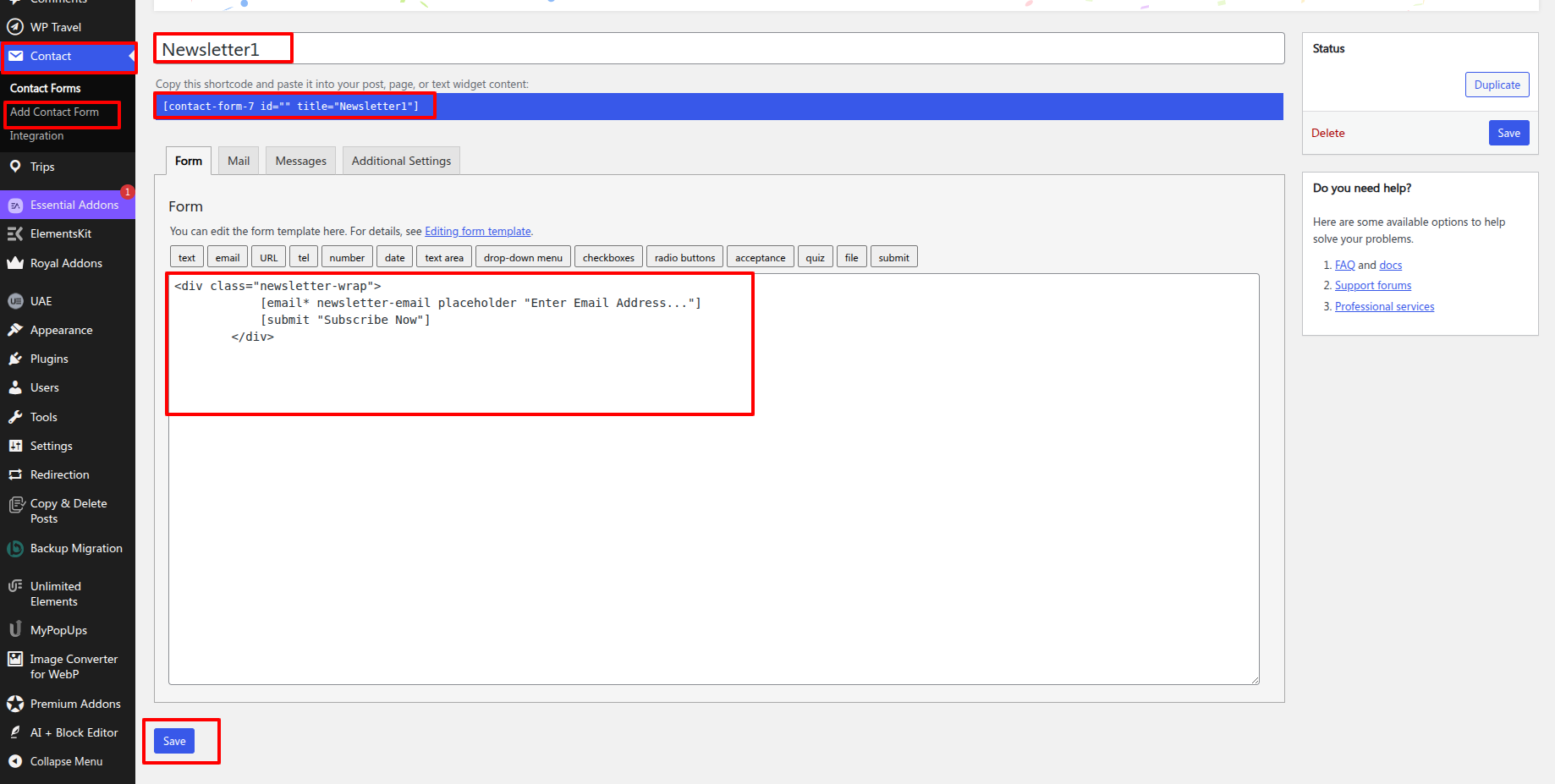Open Plugins via the plug icon
The image size is (1555, 784).
(15, 359)
